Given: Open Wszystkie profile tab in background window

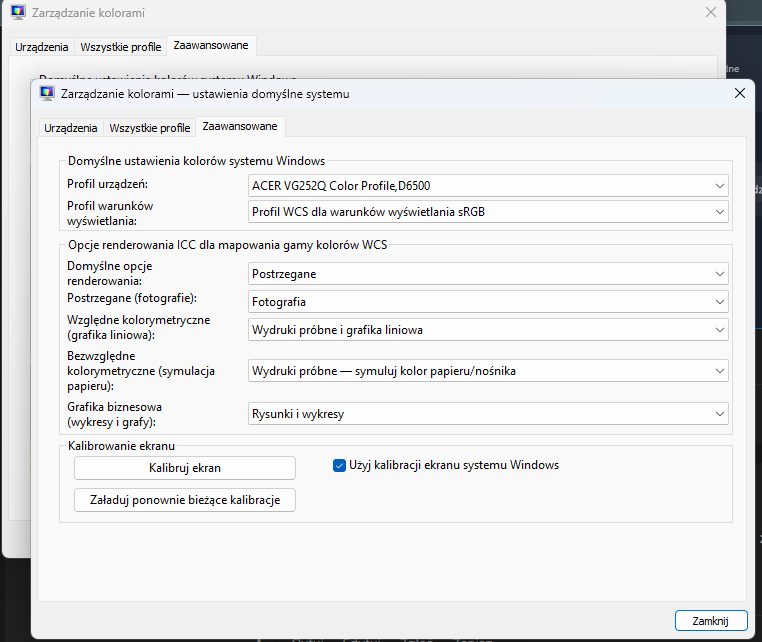Looking at the screenshot, I should click(x=121, y=47).
